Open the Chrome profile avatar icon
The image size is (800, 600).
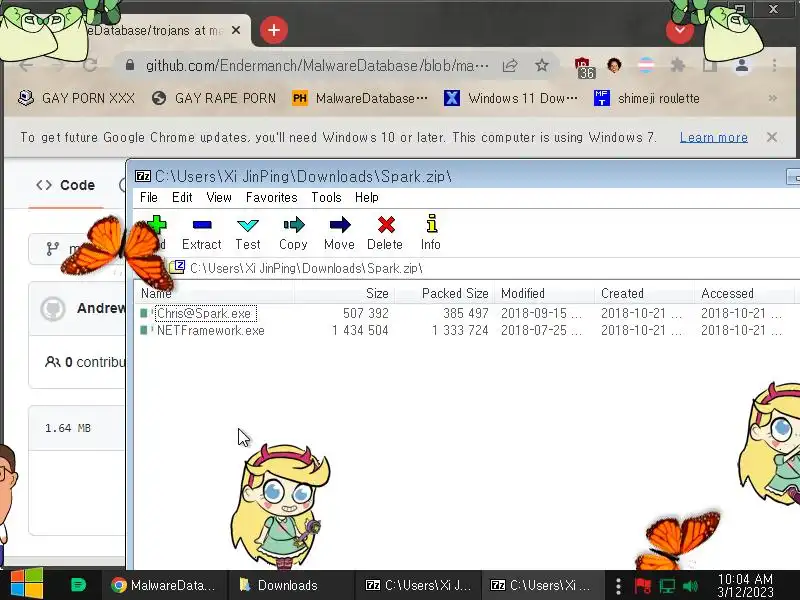coord(742,65)
